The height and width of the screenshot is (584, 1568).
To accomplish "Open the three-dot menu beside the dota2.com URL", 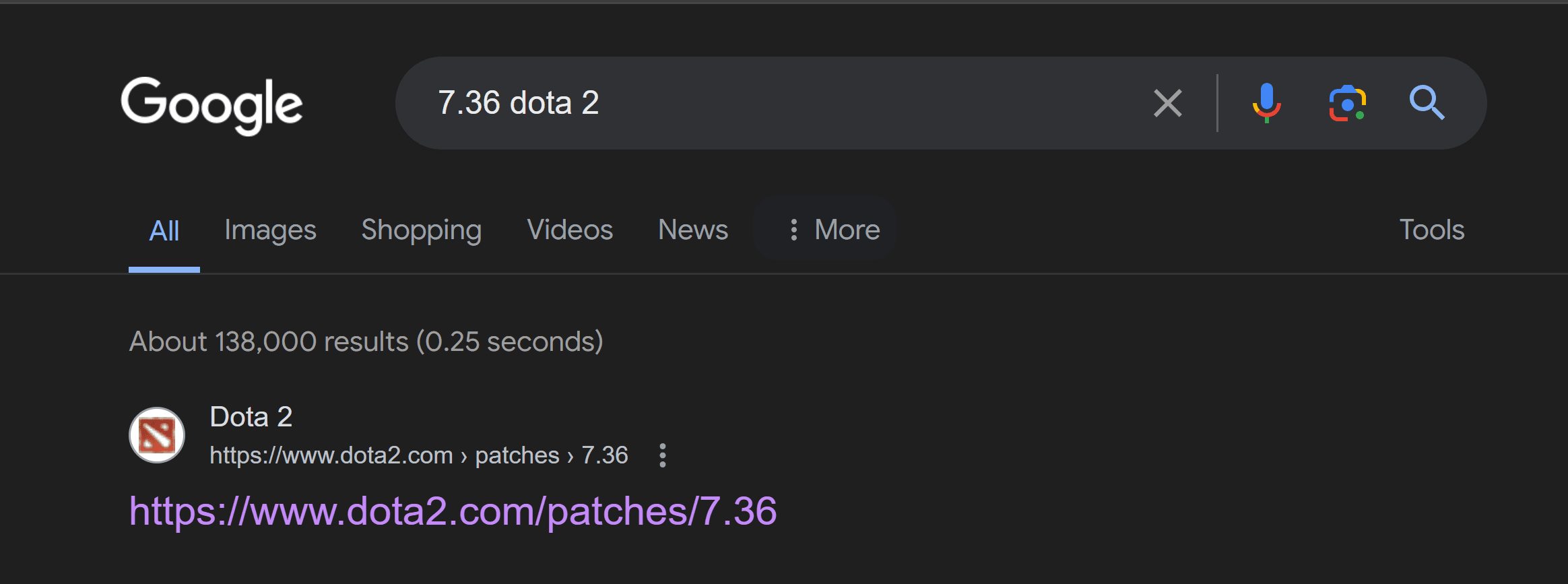I will pyautogui.click(x=663, y=455).
